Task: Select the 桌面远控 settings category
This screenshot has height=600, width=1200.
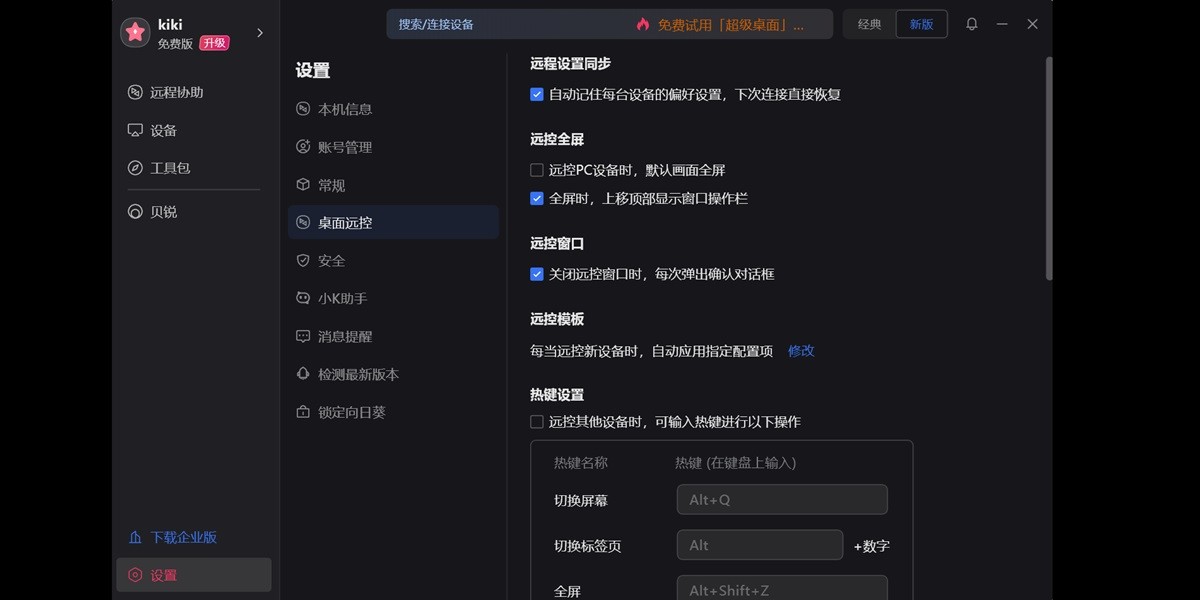Action: coord(343,222)
